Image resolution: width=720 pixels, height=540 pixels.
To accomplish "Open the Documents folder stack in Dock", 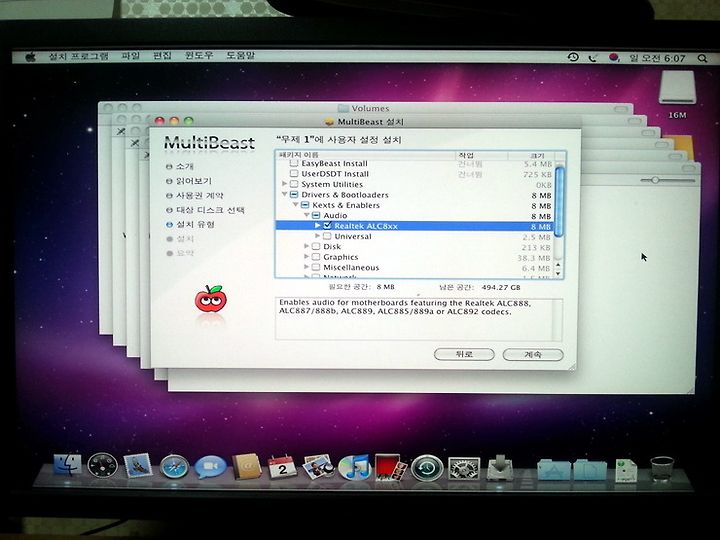I will pos(590,470).
